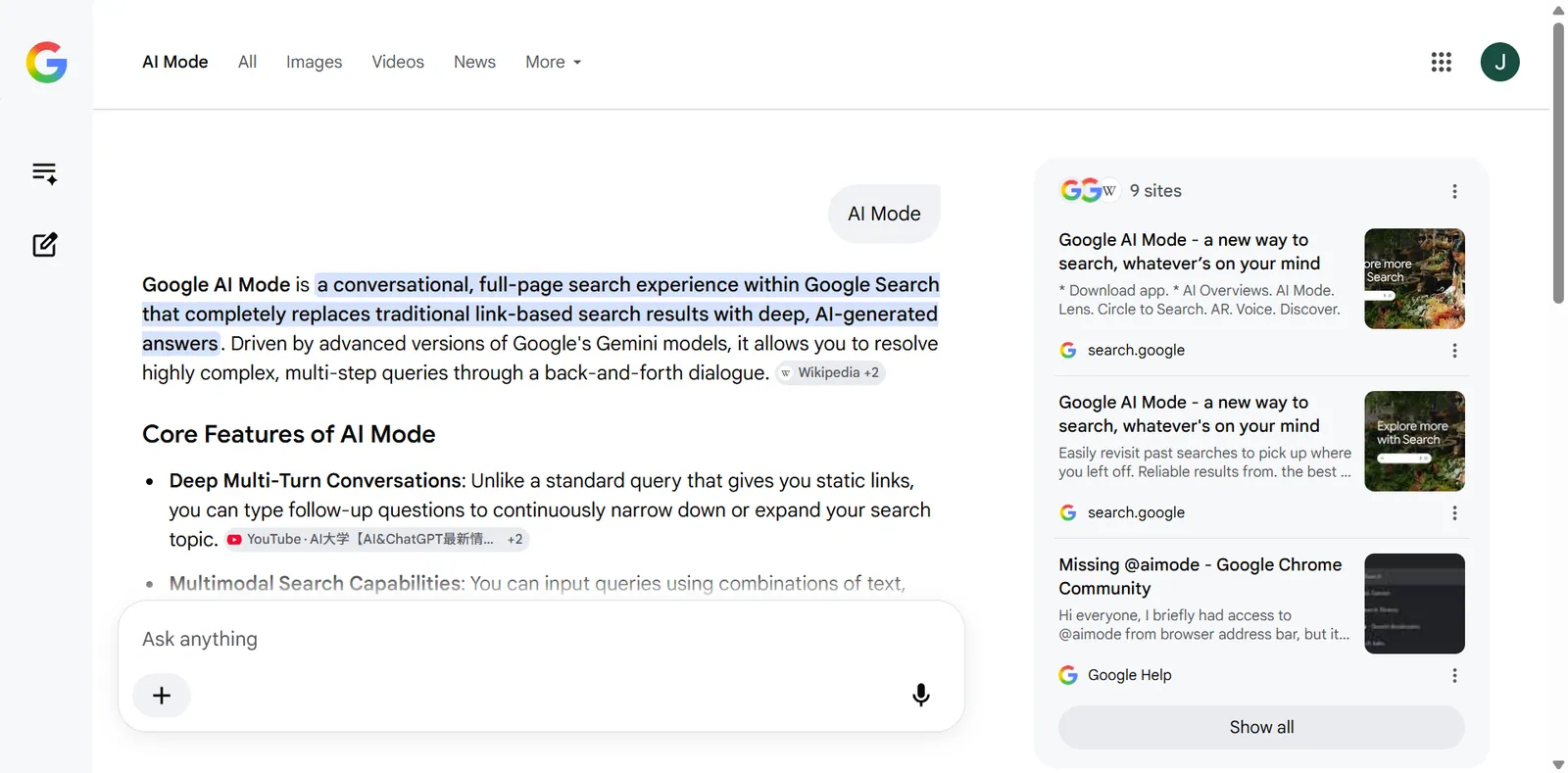Open 'Missing @aimode' community result
Screen dimensions: 1568x773
[x=1200, y=576]
